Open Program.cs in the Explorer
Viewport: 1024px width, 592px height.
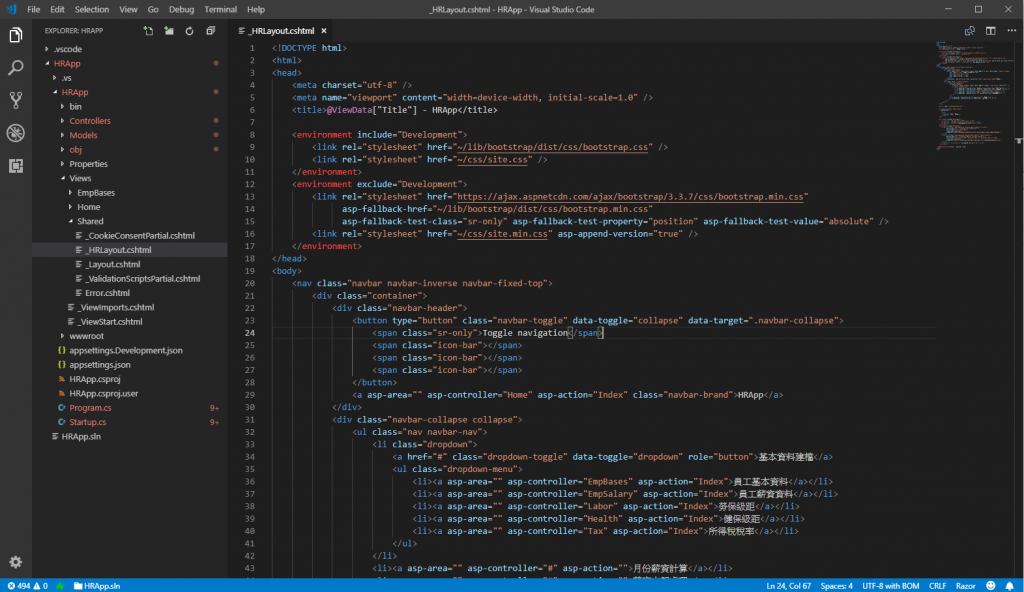click(90, 408)
